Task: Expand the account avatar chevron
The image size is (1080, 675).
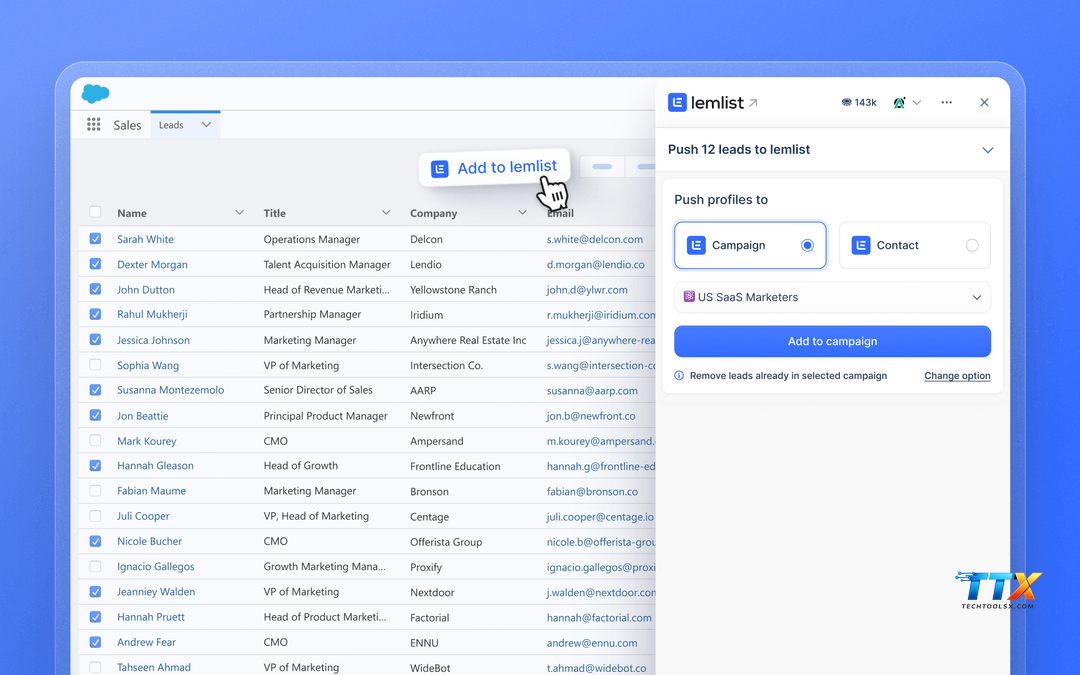Action: pos(917,103)
